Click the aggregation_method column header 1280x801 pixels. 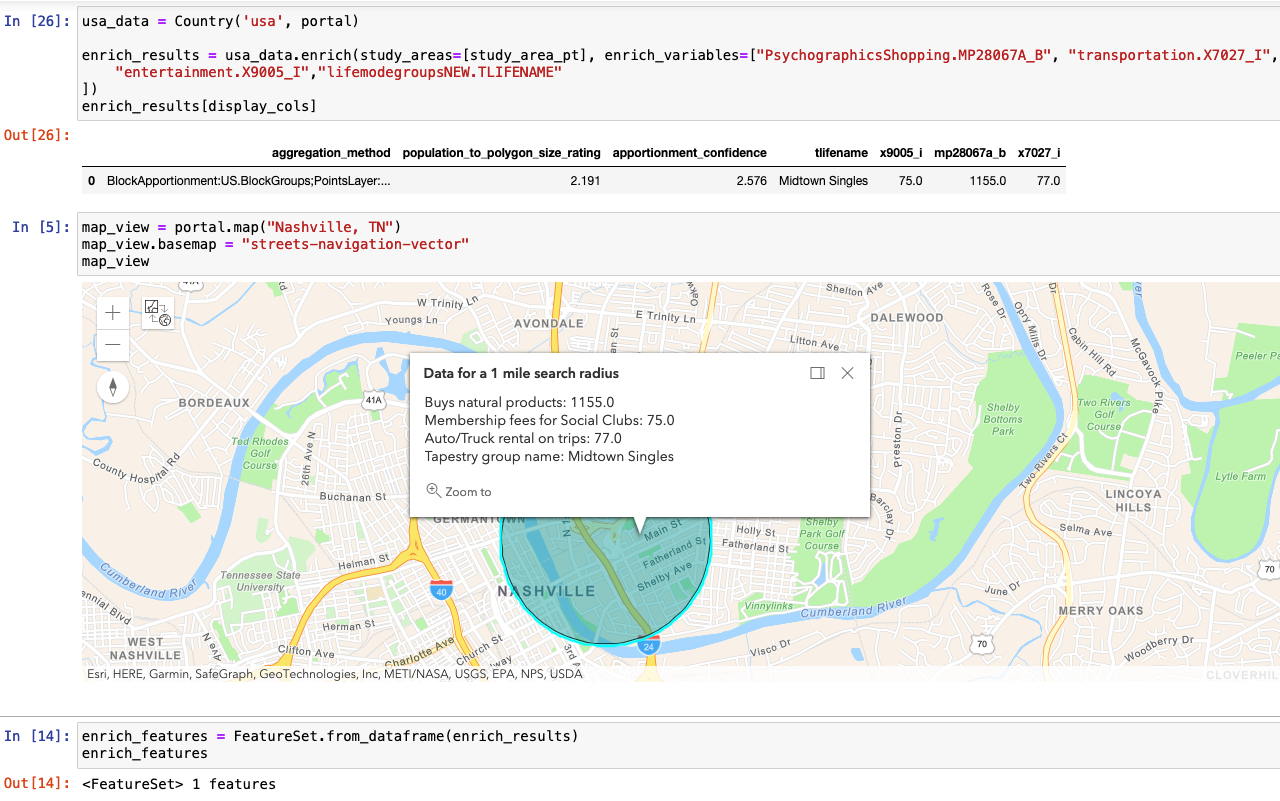[331, 153]
